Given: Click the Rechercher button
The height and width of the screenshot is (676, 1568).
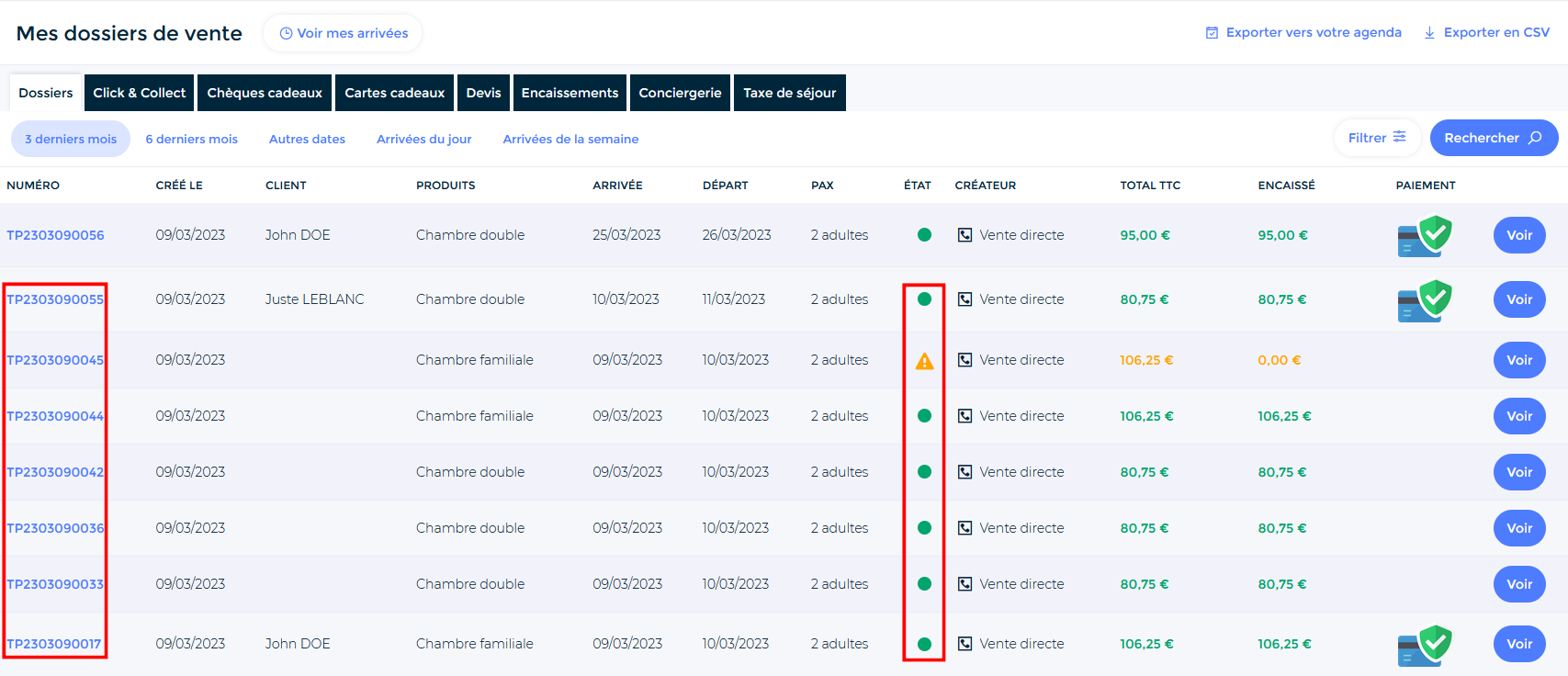Looking at the screenshot, I should tap(1494, 138).
